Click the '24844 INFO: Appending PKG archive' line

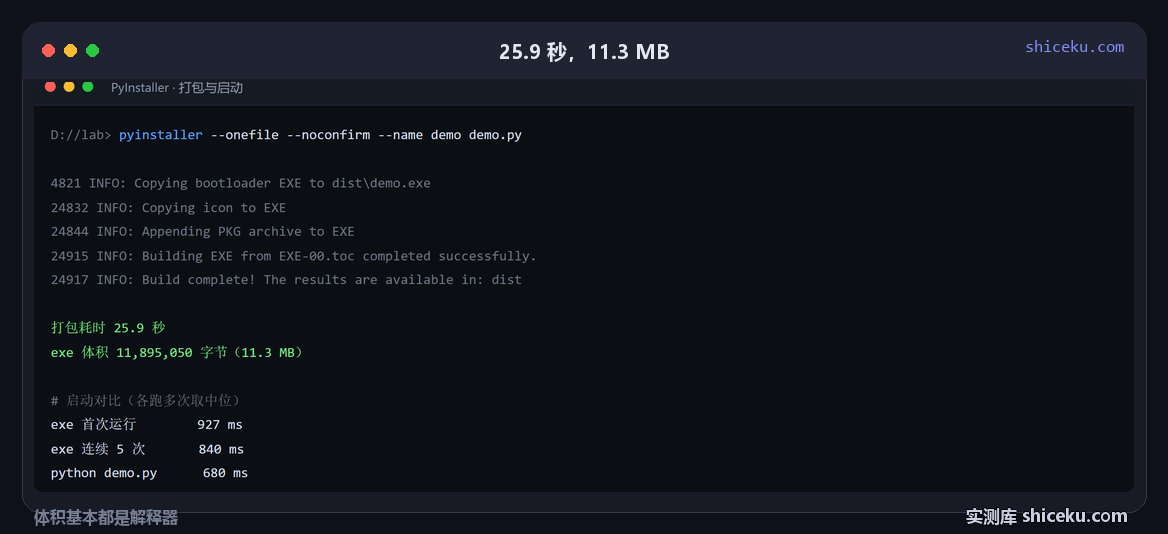coord(203,232)
